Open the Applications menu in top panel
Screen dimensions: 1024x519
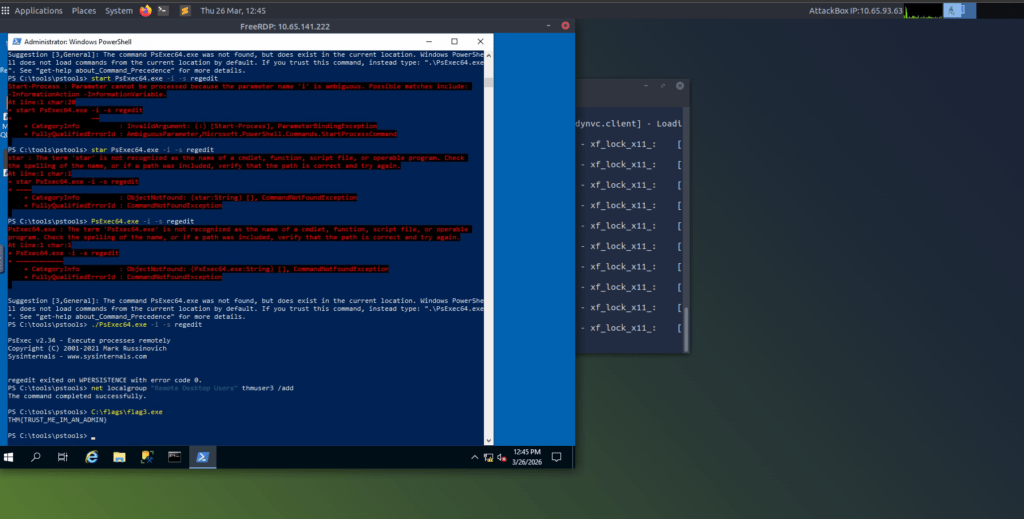39,10
